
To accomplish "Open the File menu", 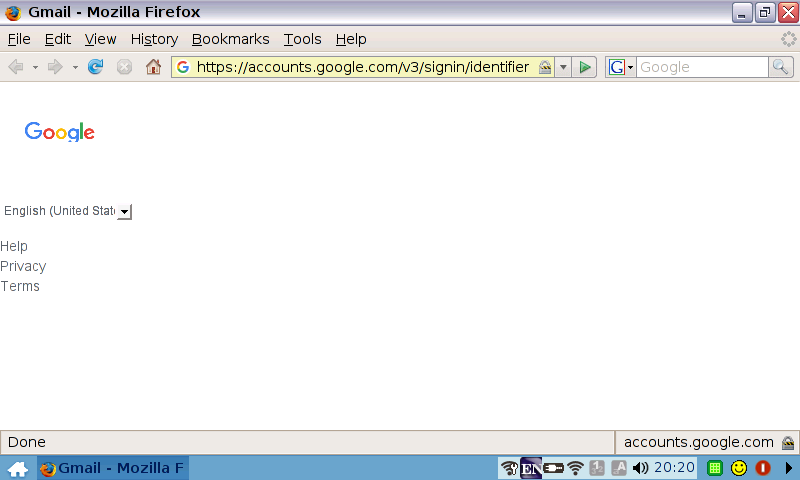I will (19, 39).
